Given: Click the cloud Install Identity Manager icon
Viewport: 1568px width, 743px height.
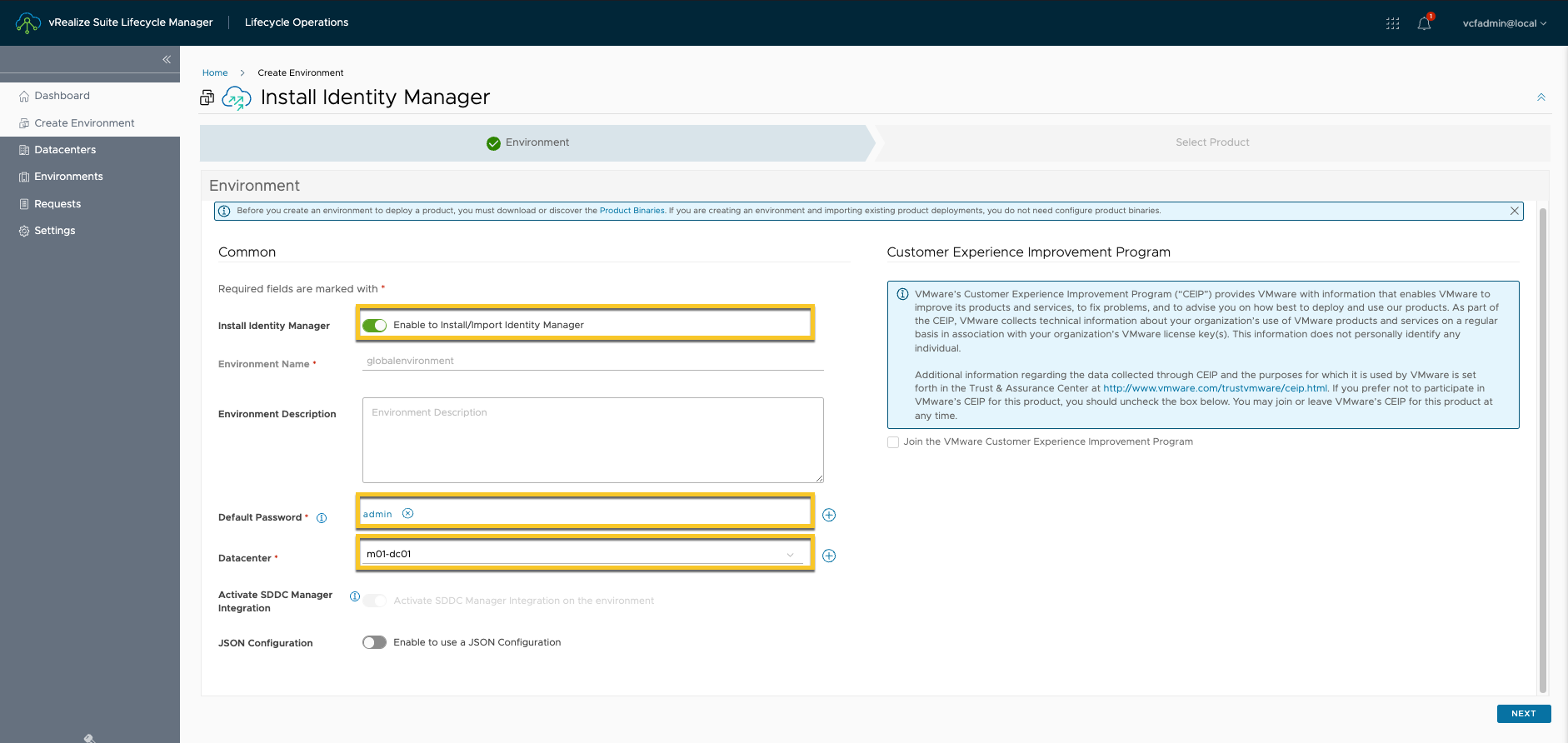Looking at the screenshot, I should pyautogui.click(x=237, y=98).
